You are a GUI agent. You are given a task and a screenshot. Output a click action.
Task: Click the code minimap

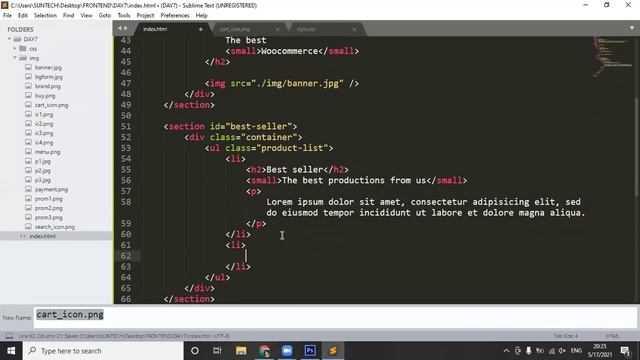(x=613, y=56)
